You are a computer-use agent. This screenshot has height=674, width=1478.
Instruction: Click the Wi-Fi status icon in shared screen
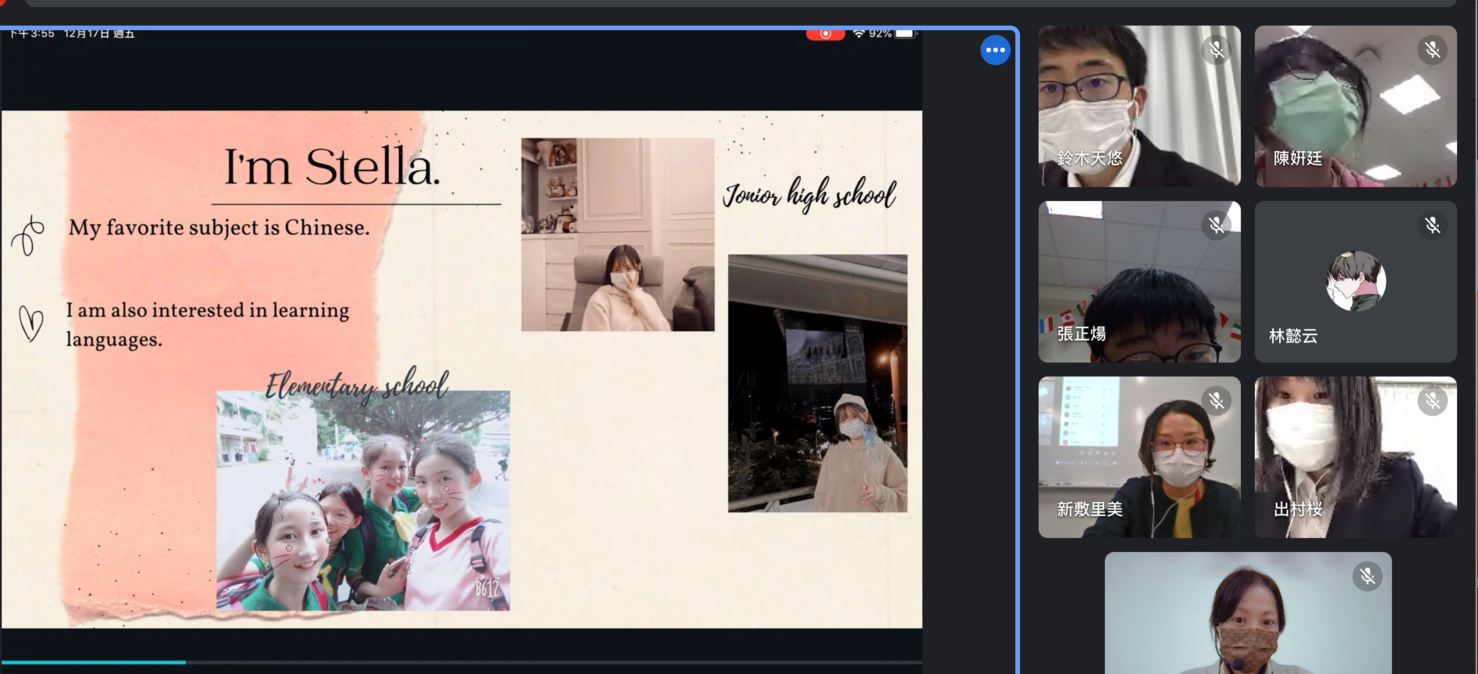pos(858,34)
